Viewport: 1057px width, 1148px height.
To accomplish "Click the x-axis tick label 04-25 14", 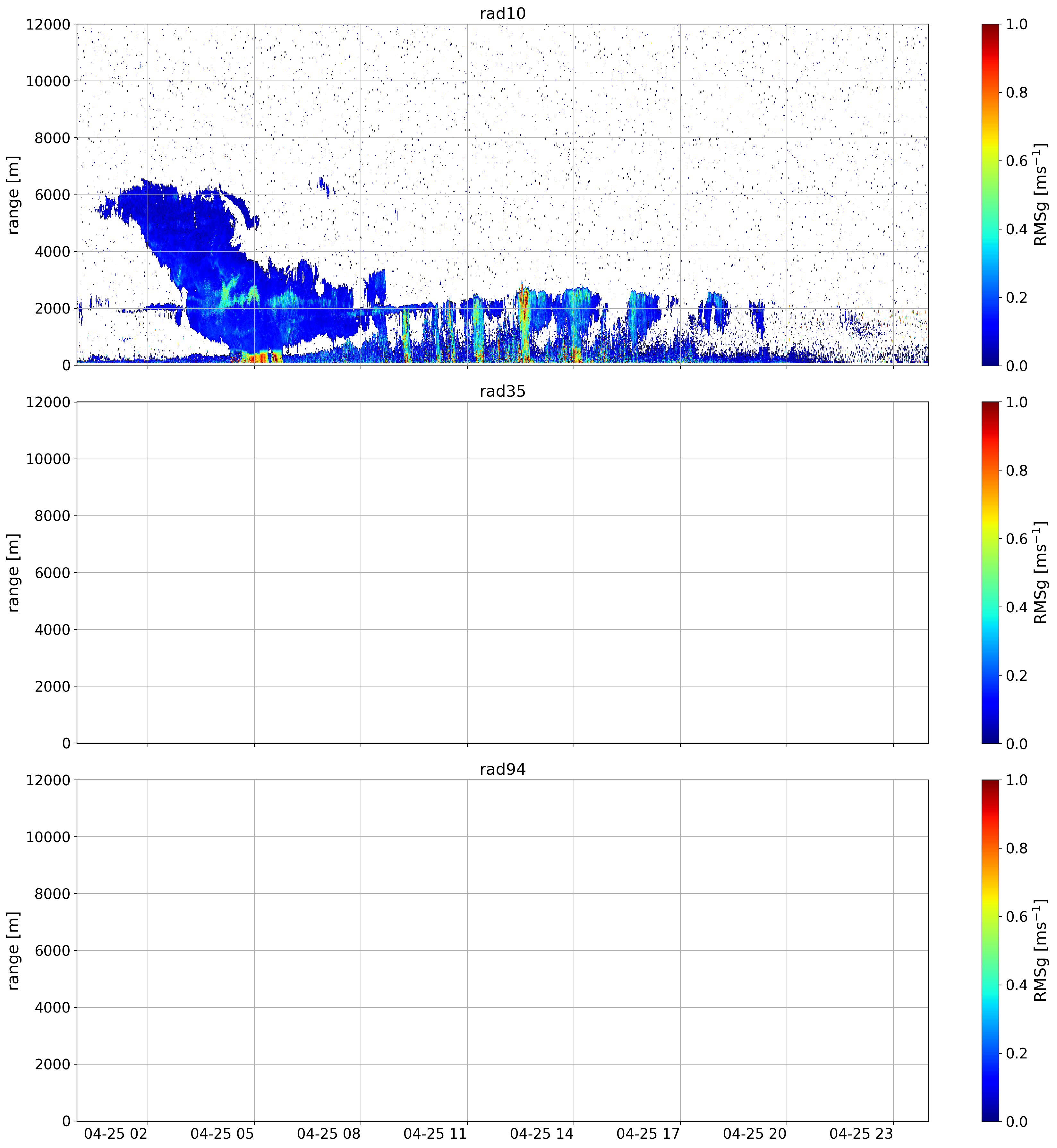I will 542,1134.
